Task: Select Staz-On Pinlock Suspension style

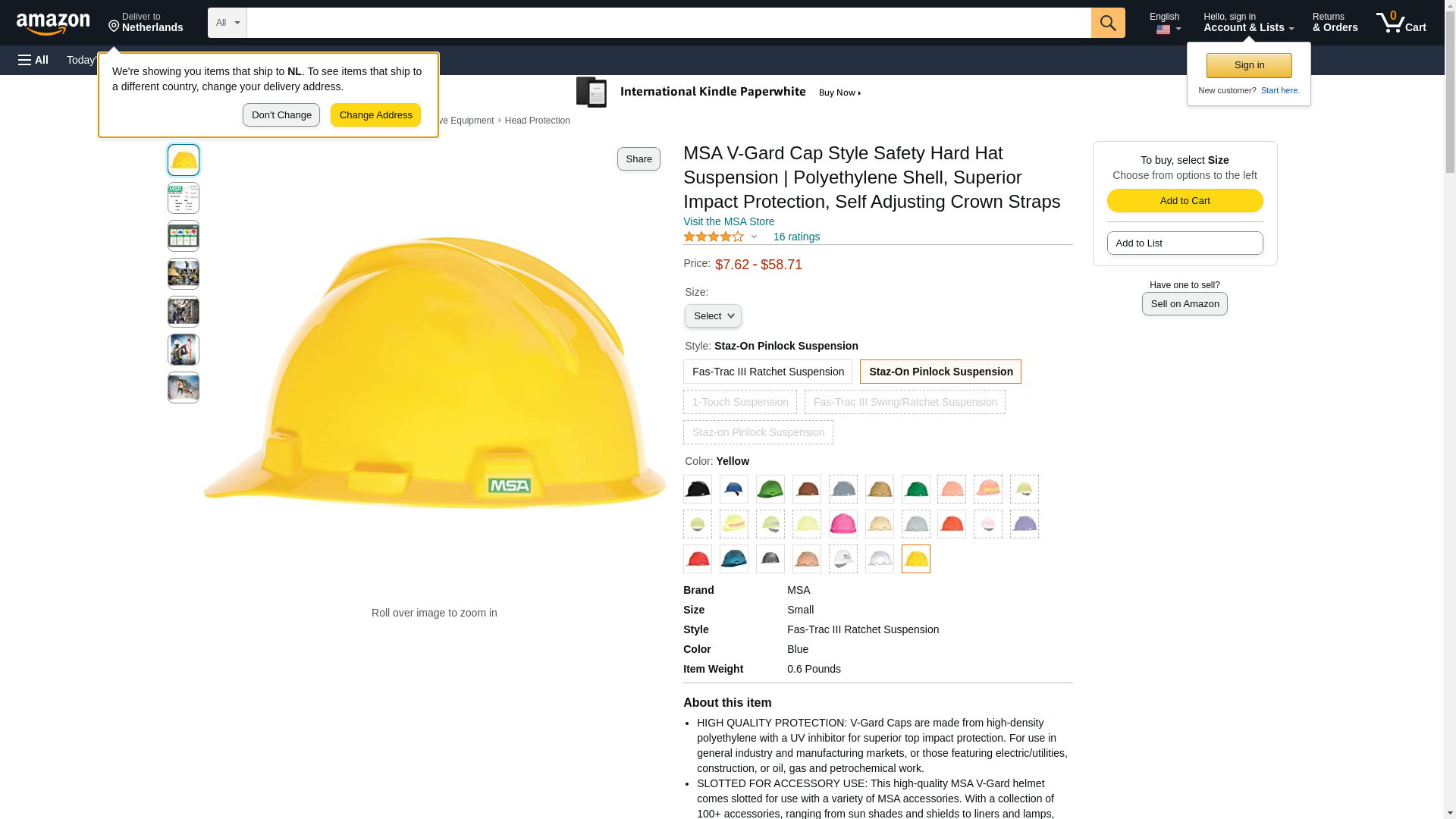Action: point(940,372)
